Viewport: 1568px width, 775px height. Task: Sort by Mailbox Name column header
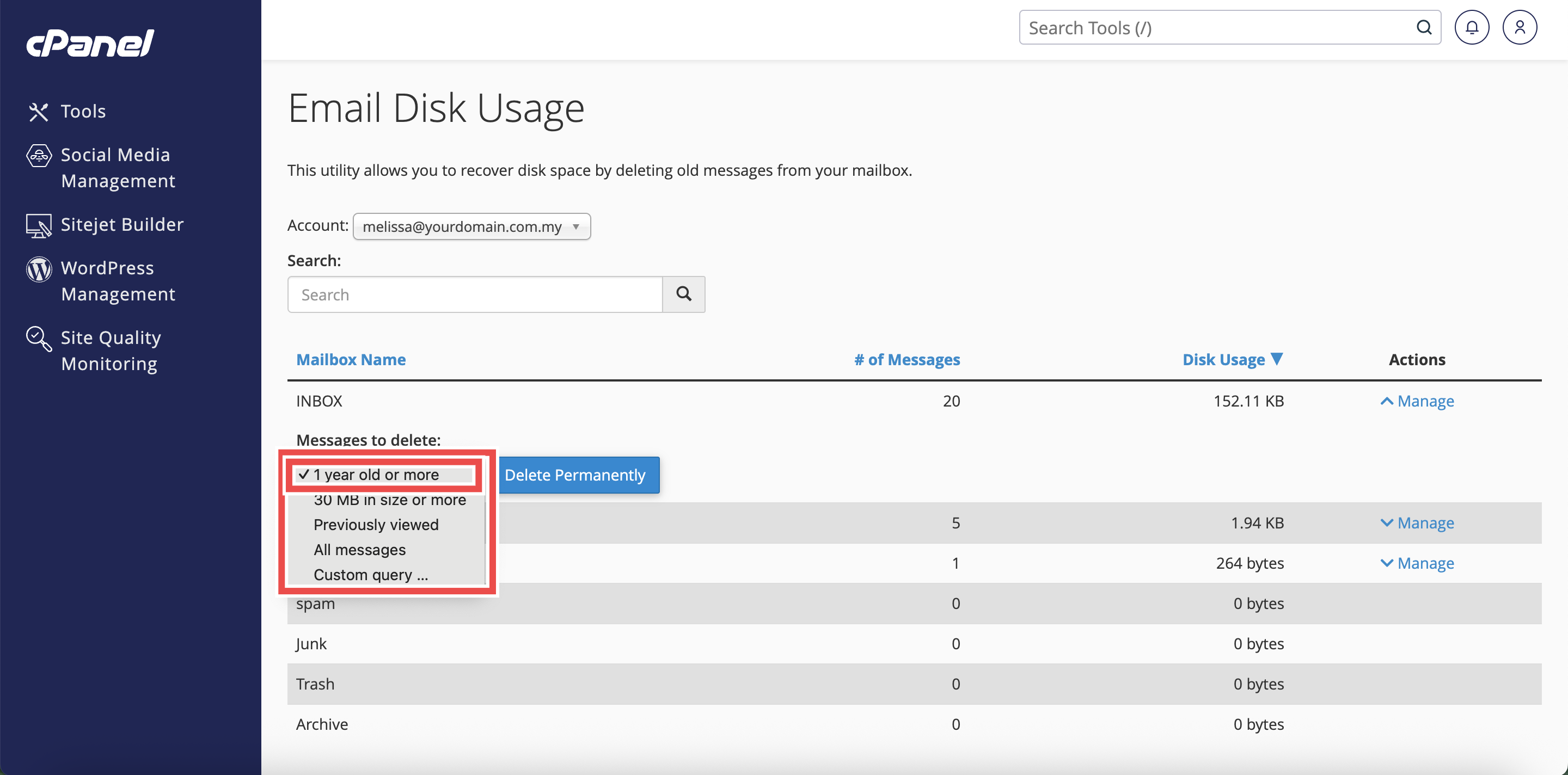(351, 360)
